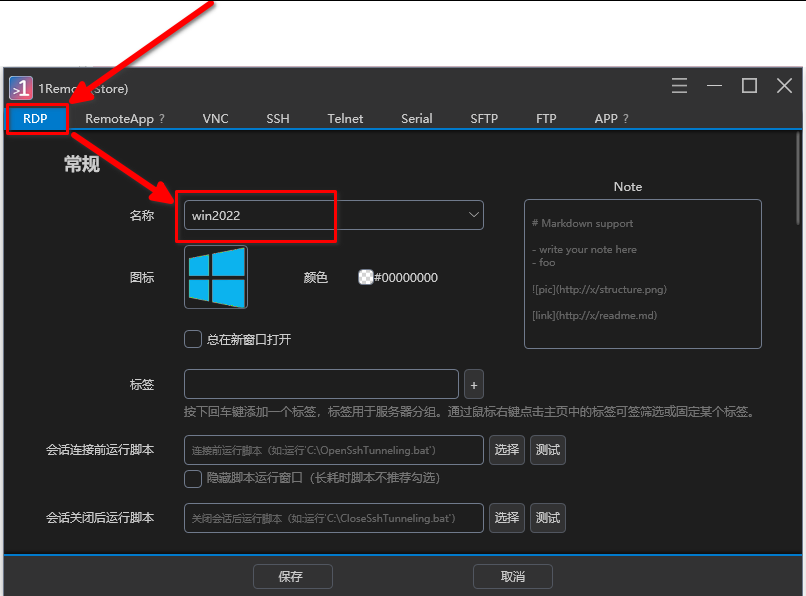The image size is (806, 596).
Task: Minimize the 1Remote window
Action: pyautogui.click(x=714, y=86)
